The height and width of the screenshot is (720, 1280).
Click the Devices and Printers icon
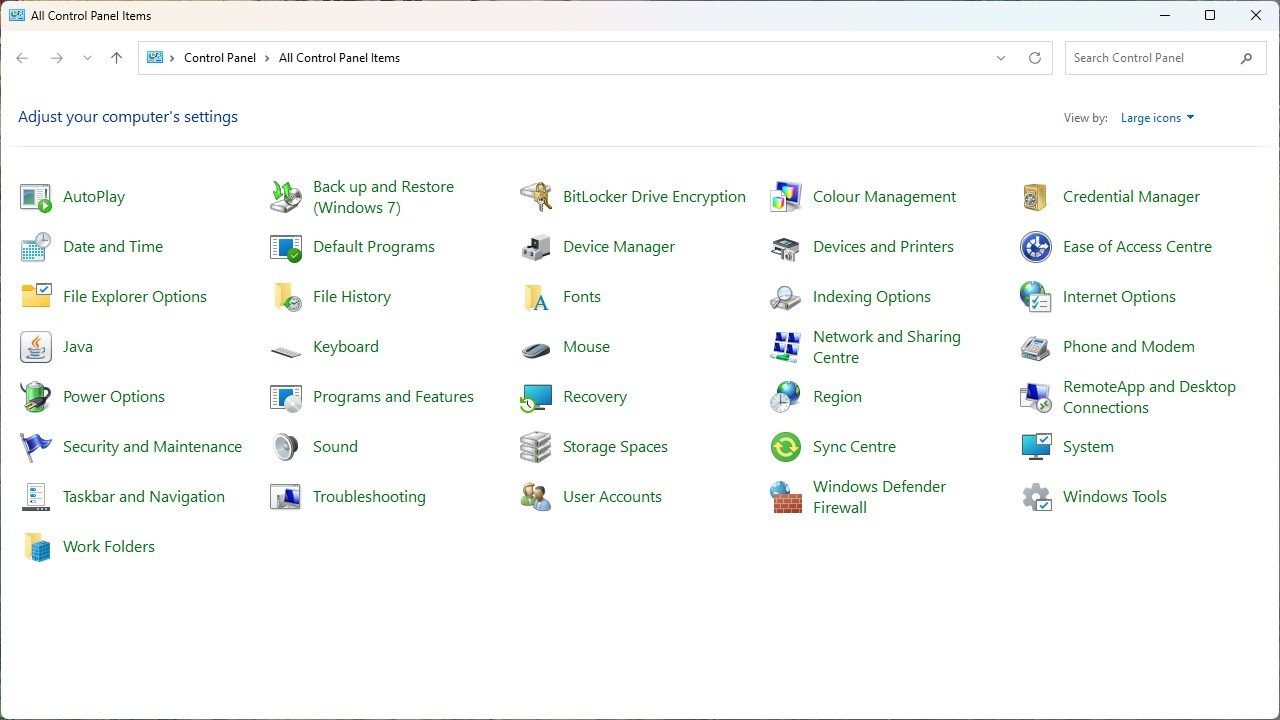[786, 247]
